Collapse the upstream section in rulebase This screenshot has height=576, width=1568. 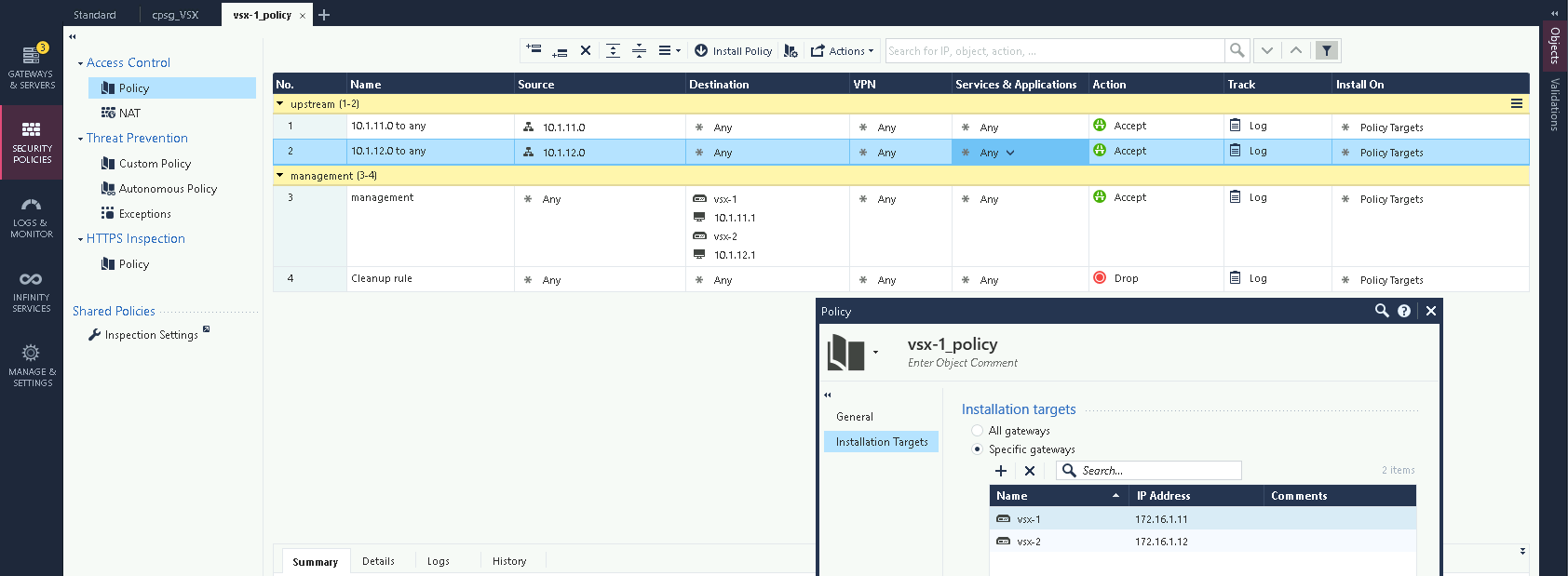[x=280, y=104]
